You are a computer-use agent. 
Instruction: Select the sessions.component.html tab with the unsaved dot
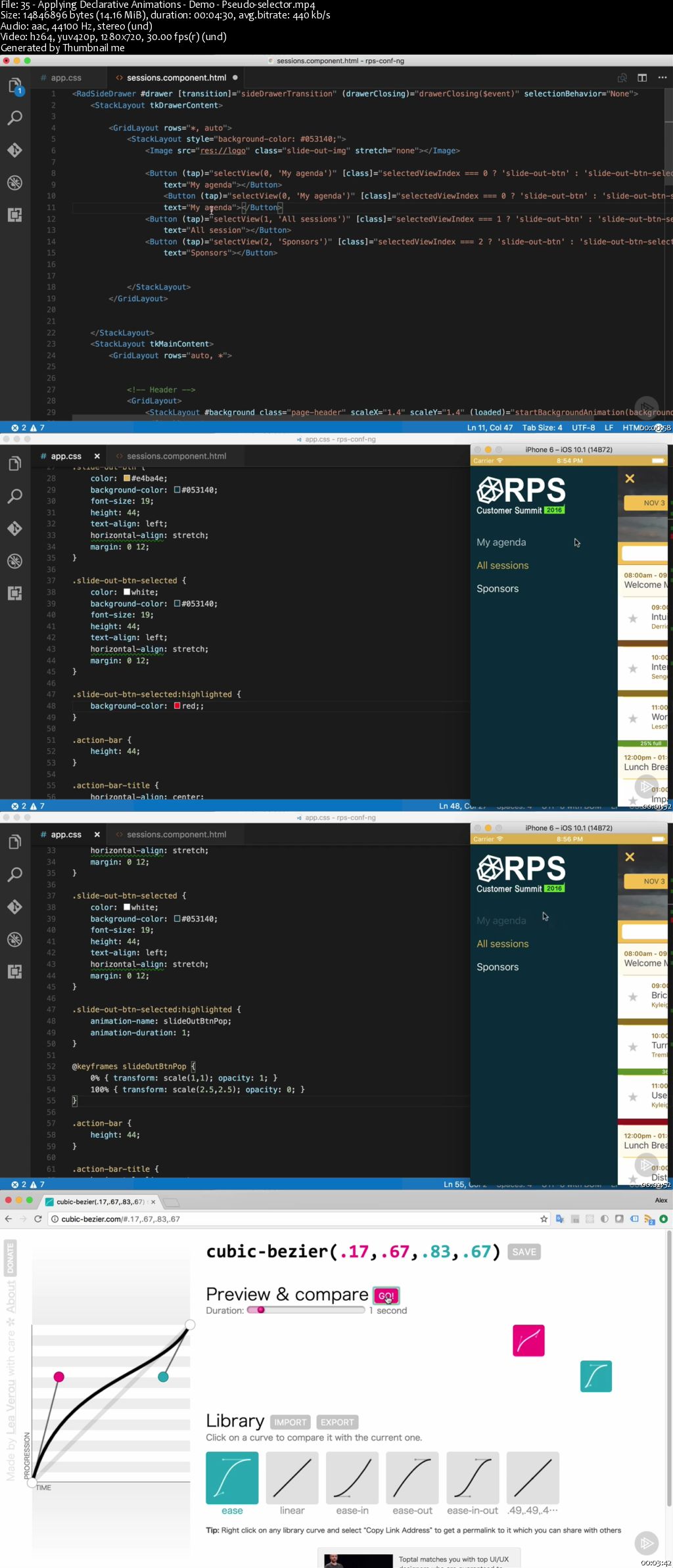click(x=176, y=78)
